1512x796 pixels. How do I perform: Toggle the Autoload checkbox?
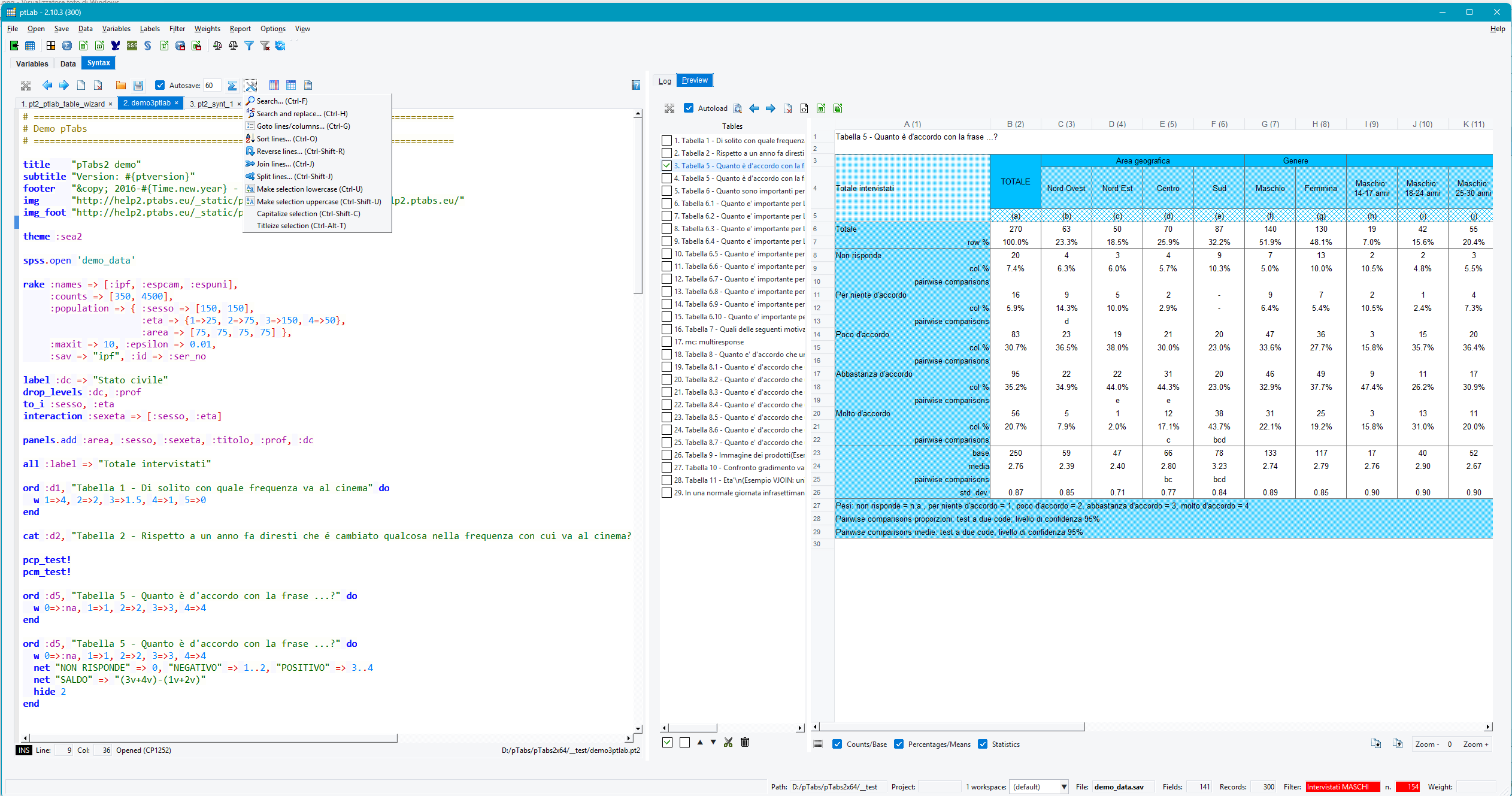click(689, 108)
